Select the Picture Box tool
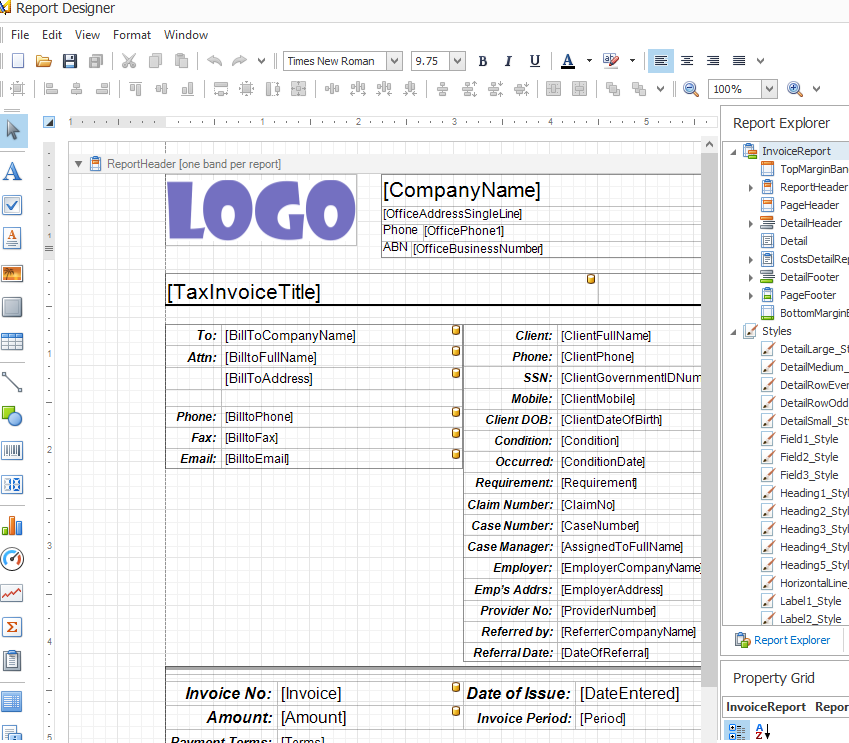 click(x=13, y=273)
